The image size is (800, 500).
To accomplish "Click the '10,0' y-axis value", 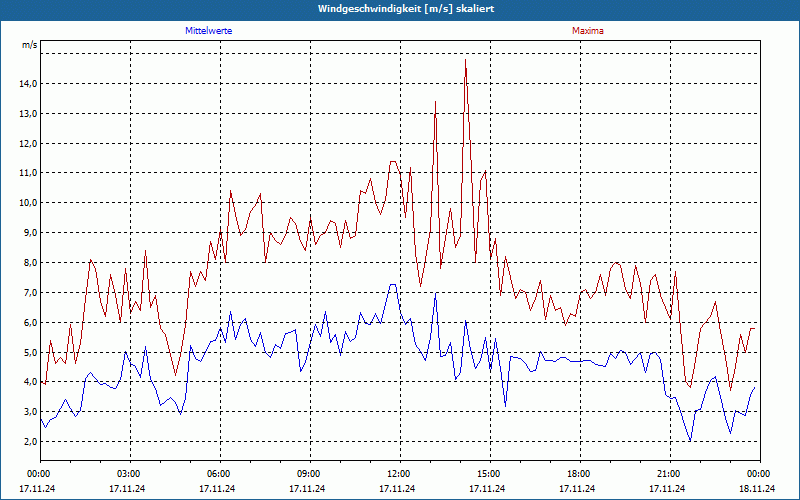I will 28,203.
